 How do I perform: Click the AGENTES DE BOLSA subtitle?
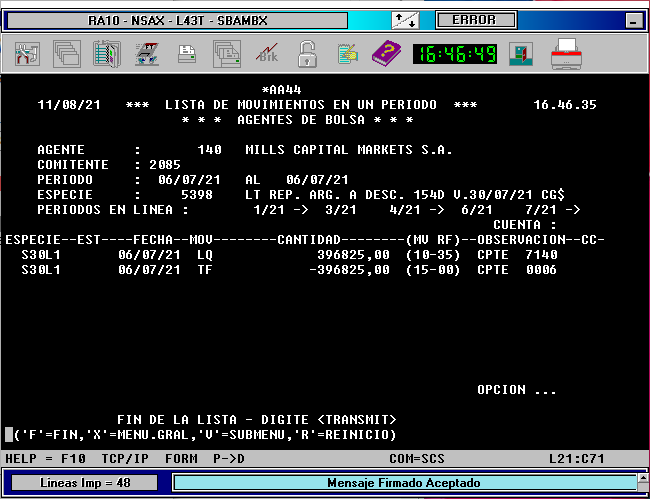301,120
